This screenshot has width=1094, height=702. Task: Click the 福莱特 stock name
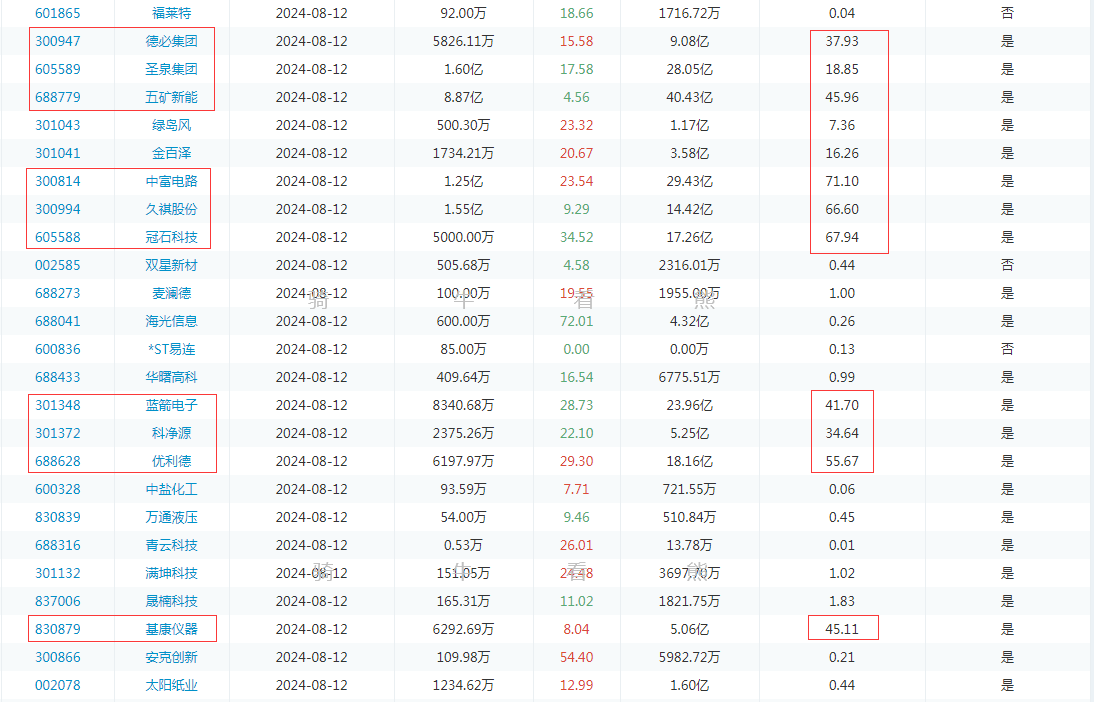(172, 13)
